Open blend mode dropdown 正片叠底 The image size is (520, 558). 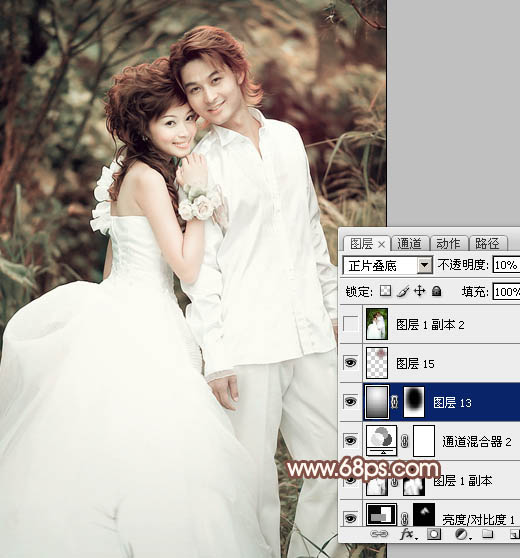[x=388, y=265]
